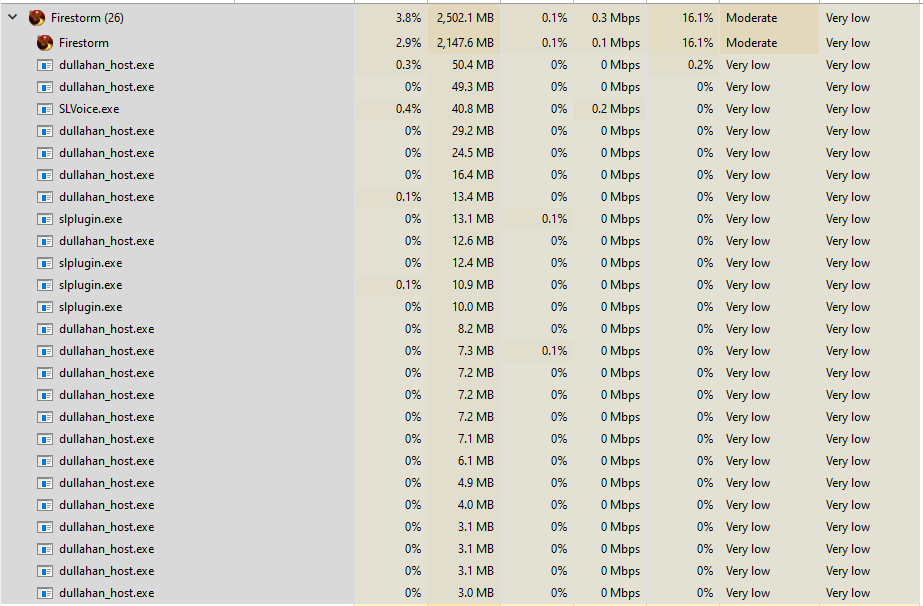
Task: Click the 29.2 MB memory value
Action: pos(473,131)
